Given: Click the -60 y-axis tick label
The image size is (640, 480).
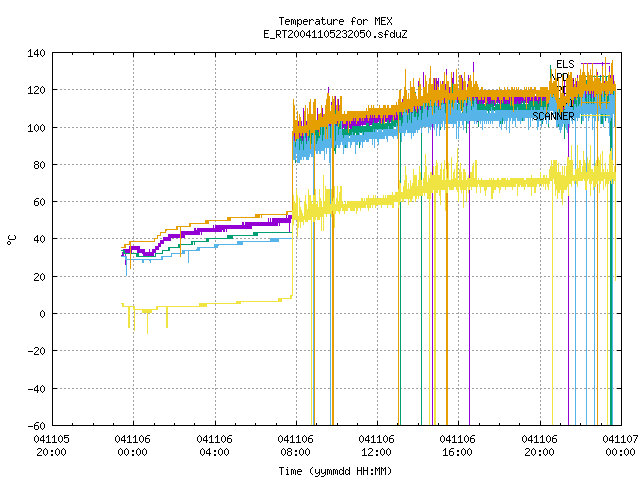Looking at the screenshot, I should (x=36, y=426).
